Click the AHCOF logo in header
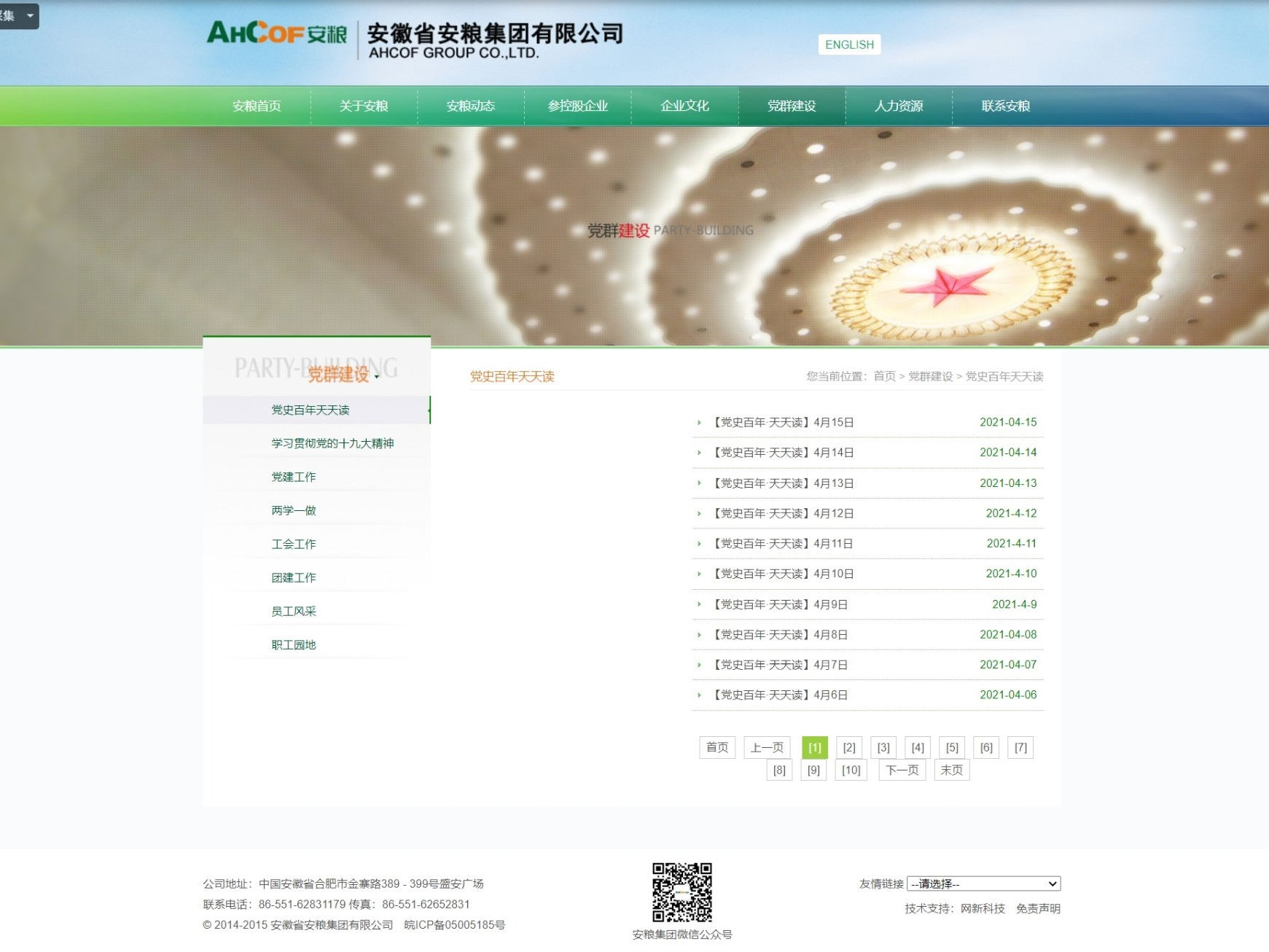 277,33
